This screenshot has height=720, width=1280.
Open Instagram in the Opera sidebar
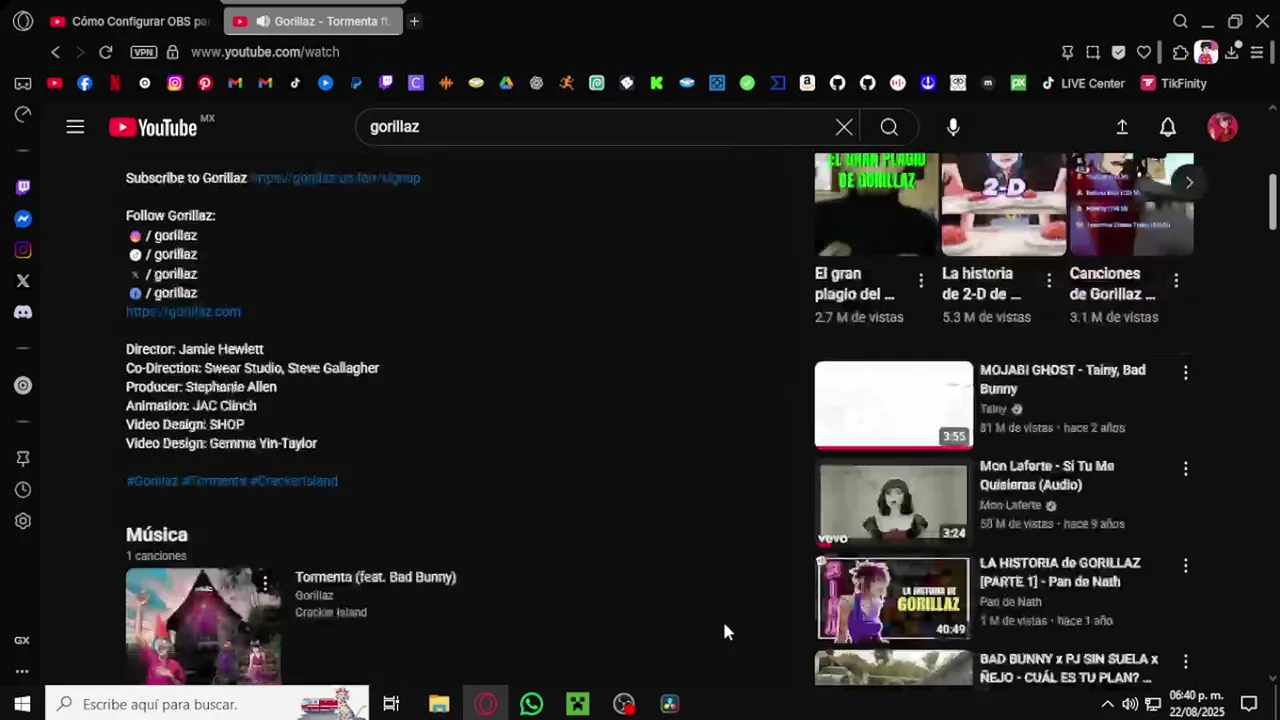point(23,250)
